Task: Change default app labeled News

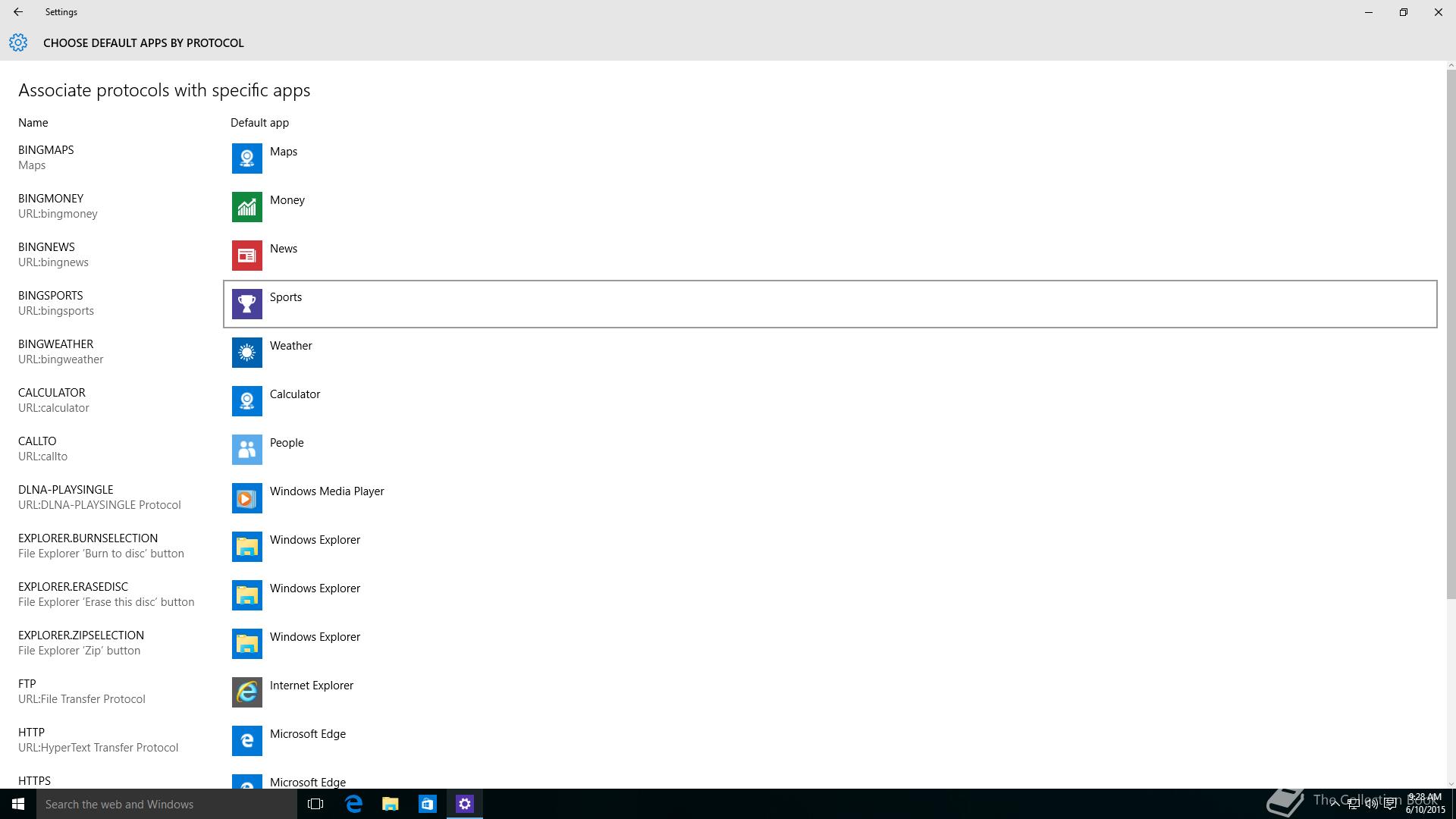Action: click(830, 256)
